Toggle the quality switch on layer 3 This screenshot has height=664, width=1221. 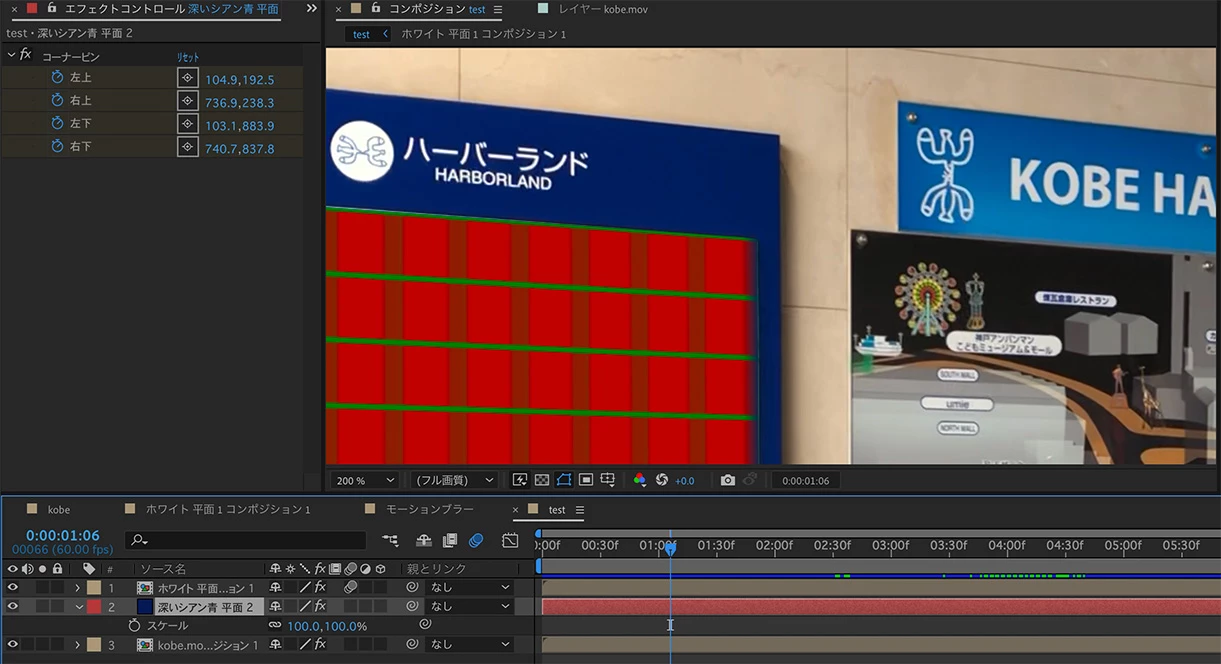click(x=305, y=645)
